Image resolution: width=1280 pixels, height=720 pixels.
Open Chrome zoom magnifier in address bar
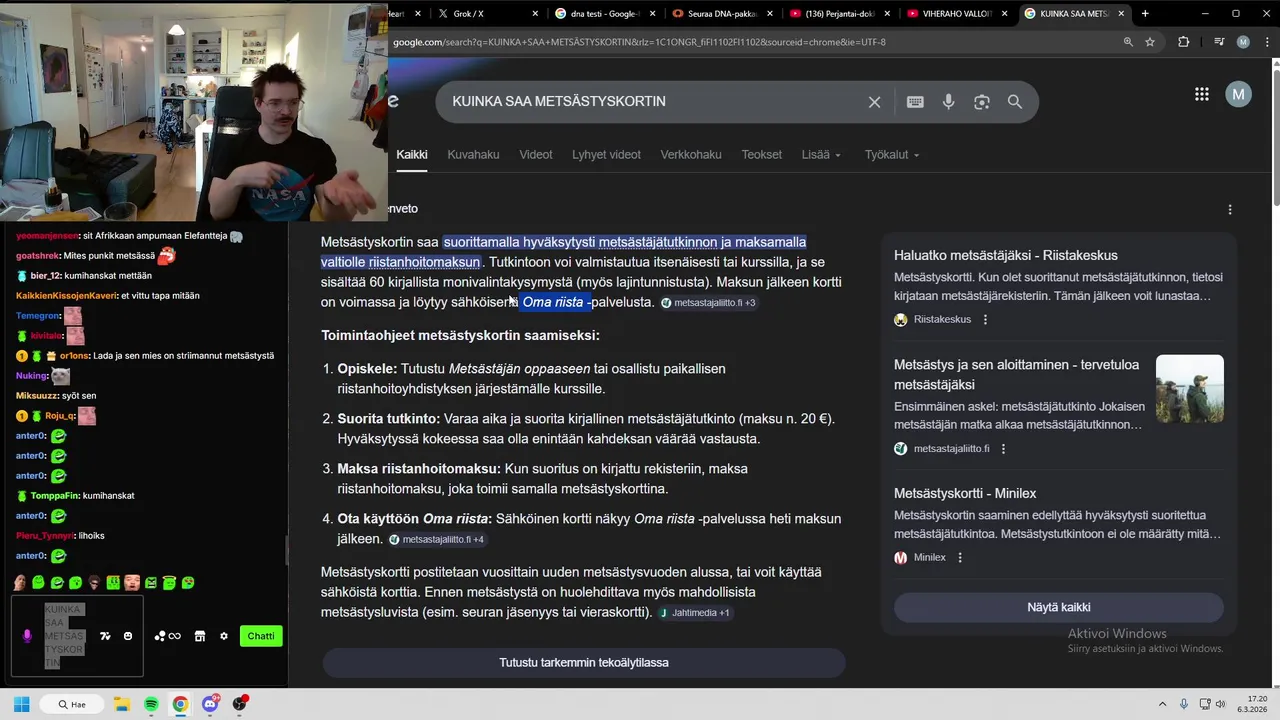point(1128,42)
